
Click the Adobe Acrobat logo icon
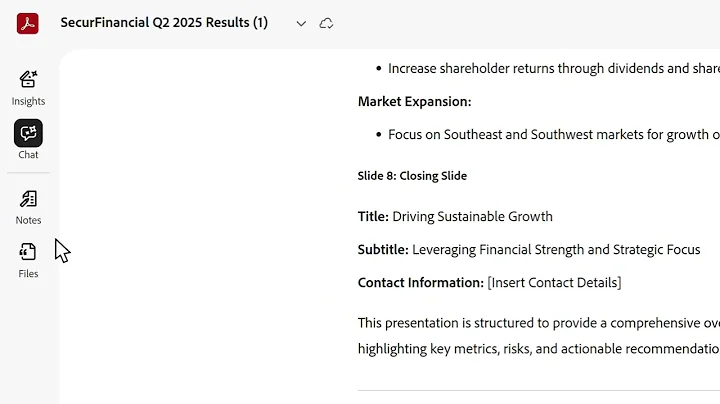[x=28, y=23]
